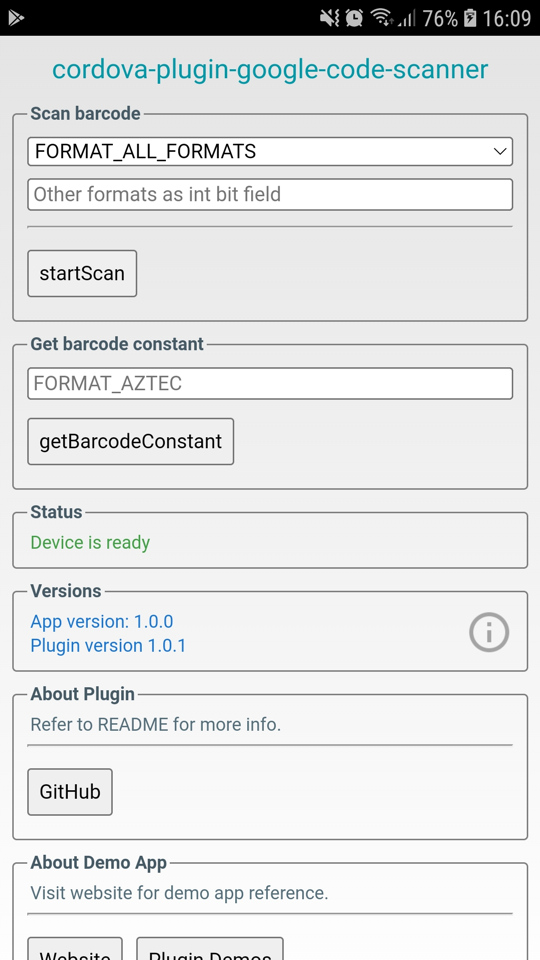Tap the mute vibrate icon in status bar

329,18
